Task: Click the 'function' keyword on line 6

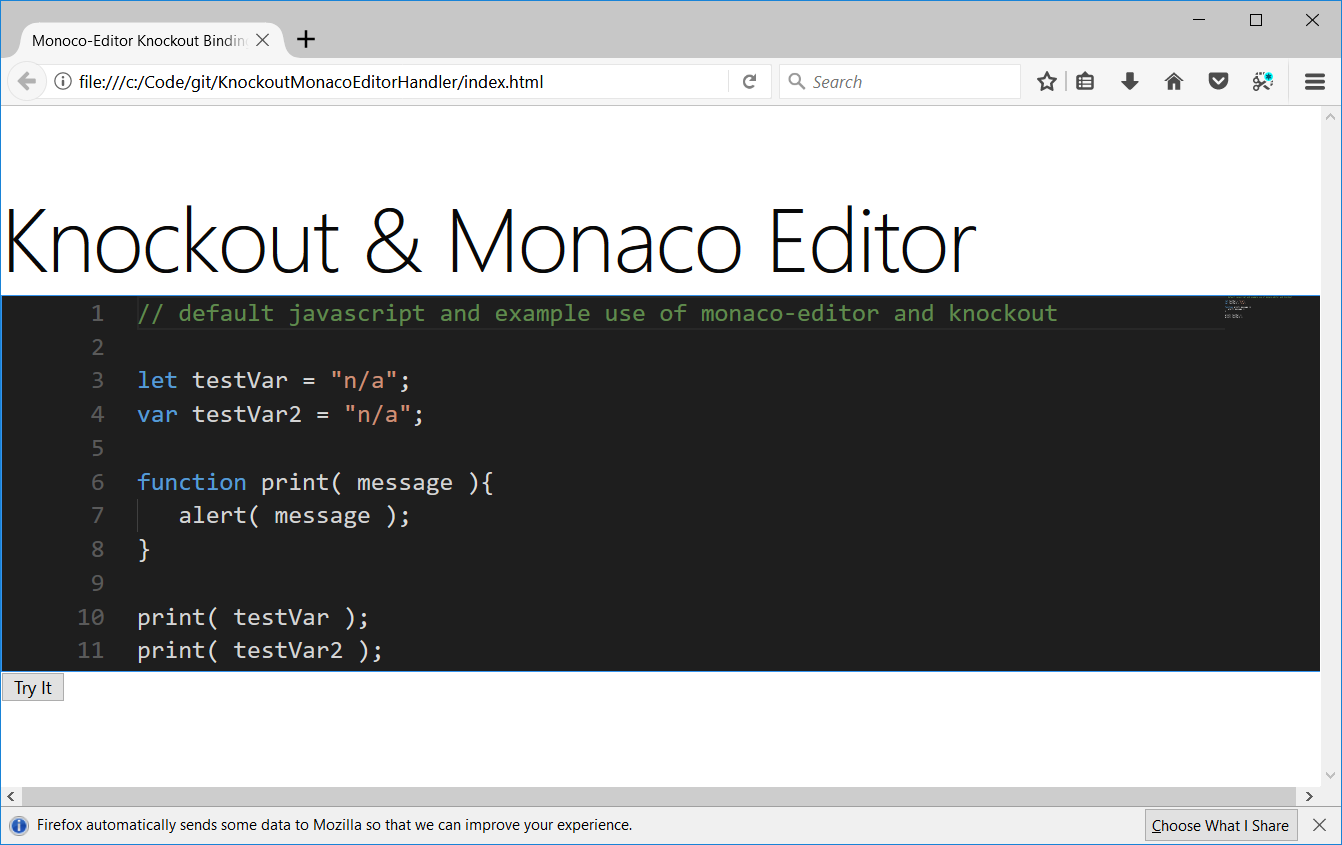Action: [191, 482]
